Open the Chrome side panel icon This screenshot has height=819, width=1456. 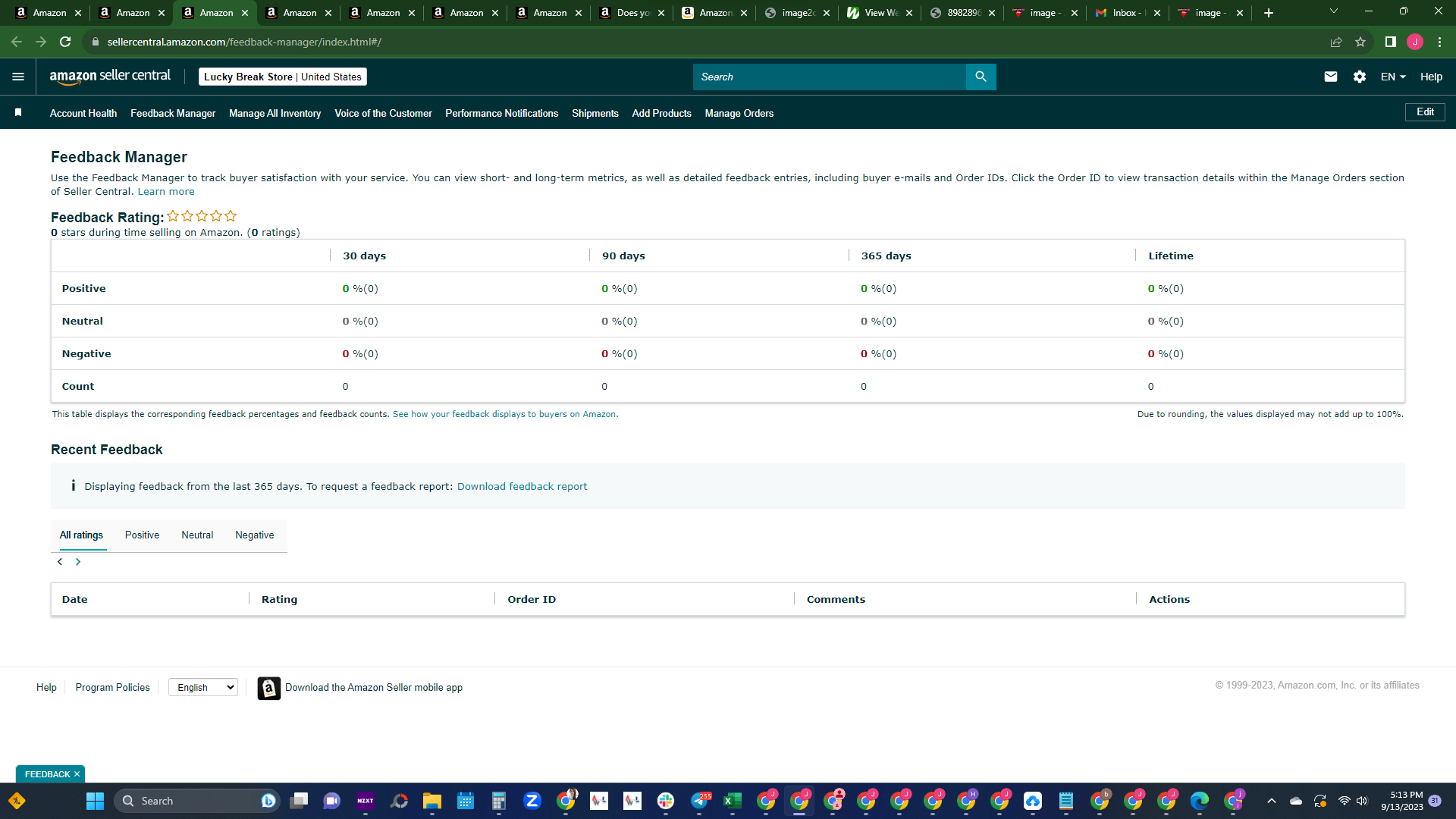click(1391, 42)
